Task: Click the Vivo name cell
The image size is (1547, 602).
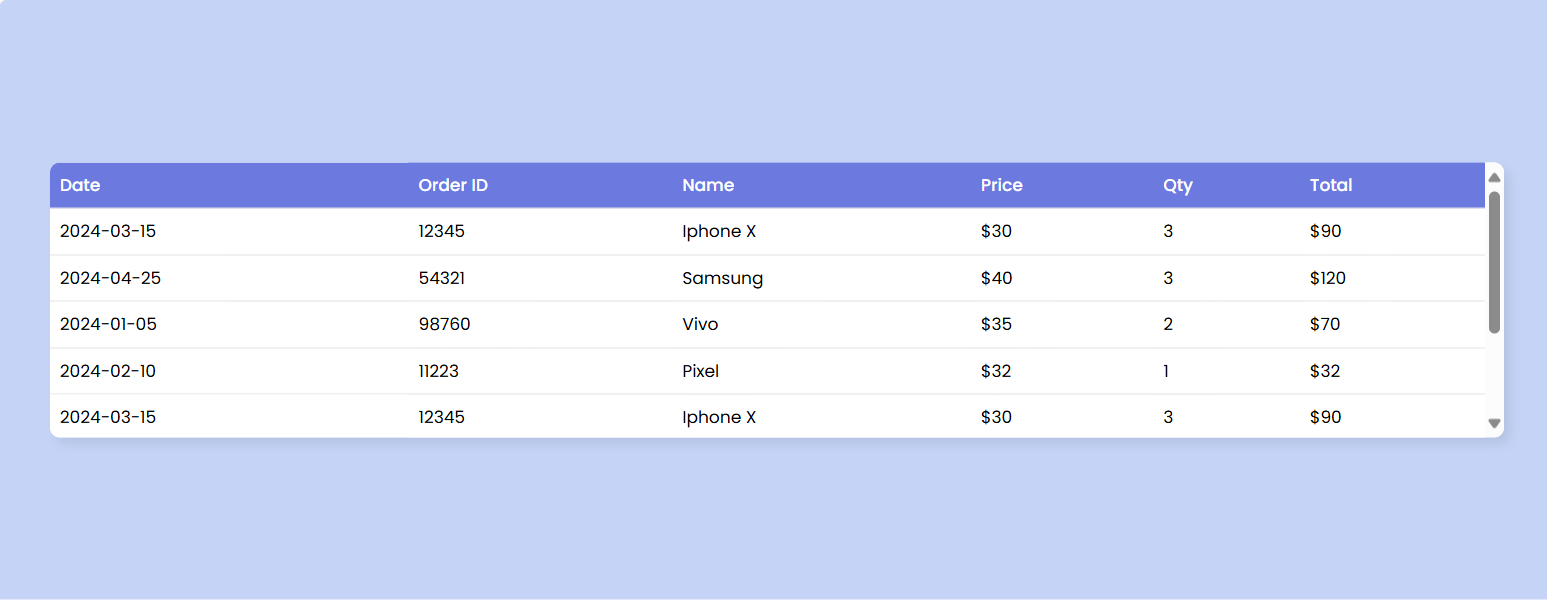Action: coord(700,324)
